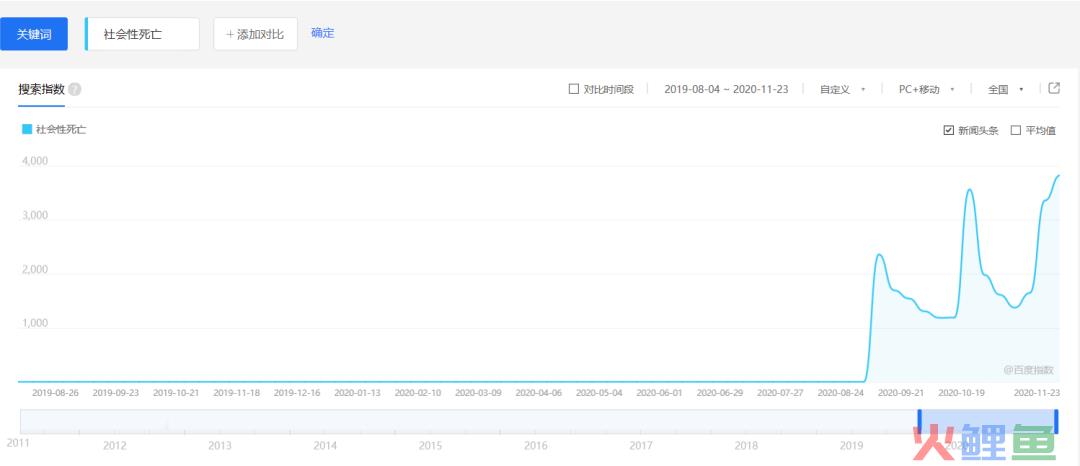The width and height of the screenshot is (1080, 466).
Task: Click the right handle of timeline range slider
Action: [1057, 421]
